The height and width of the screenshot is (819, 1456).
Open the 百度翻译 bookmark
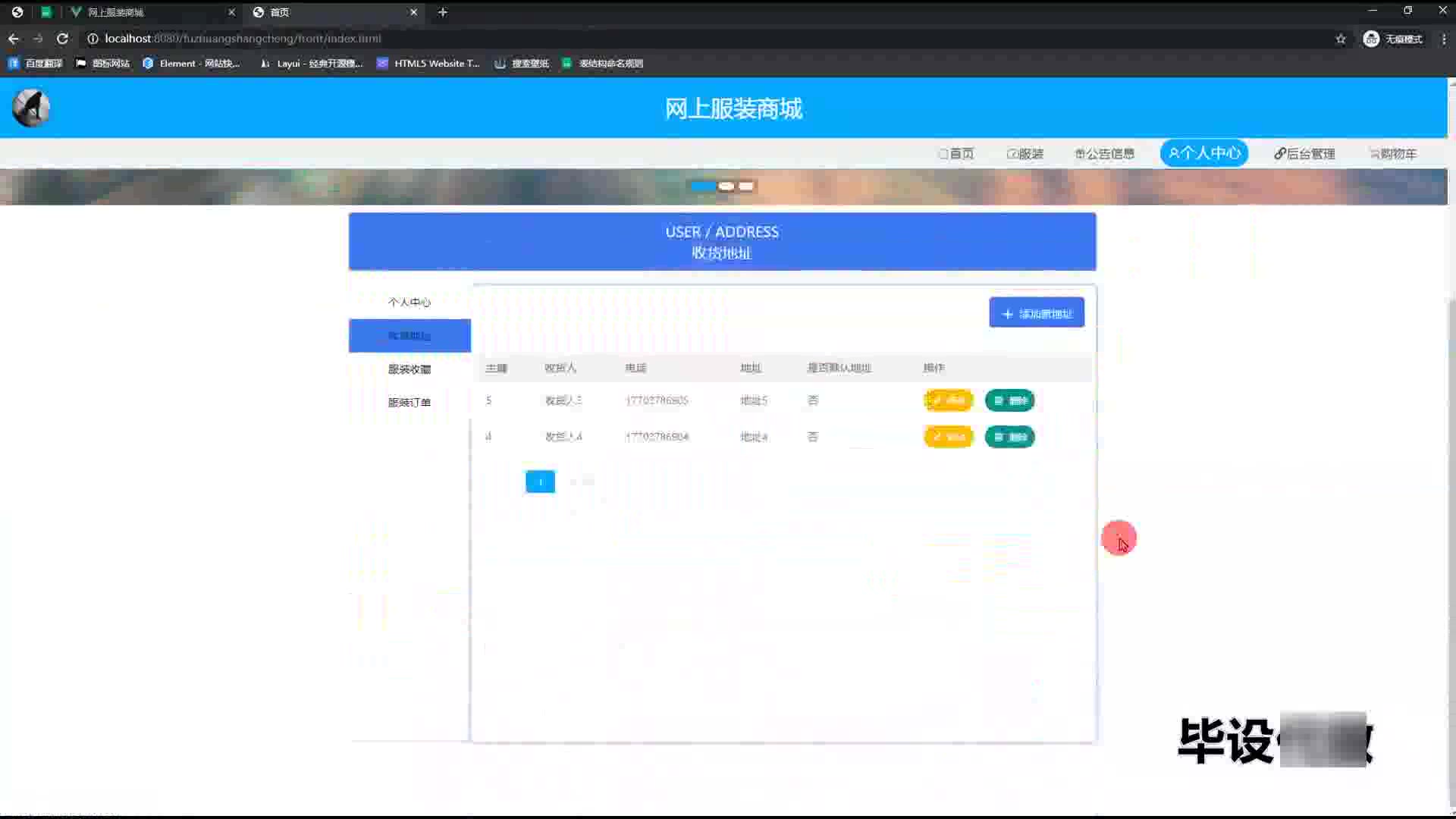[x=35, y=64]
